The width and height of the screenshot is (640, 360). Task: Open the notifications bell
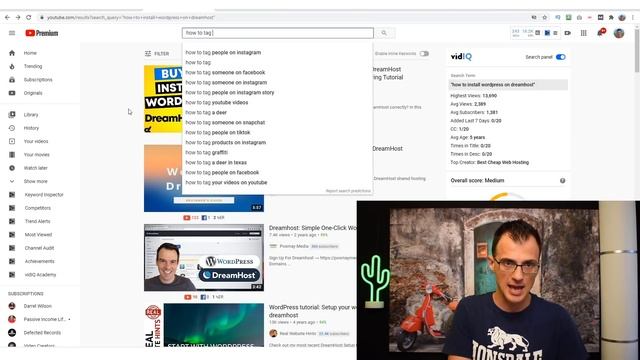(600, 33)
